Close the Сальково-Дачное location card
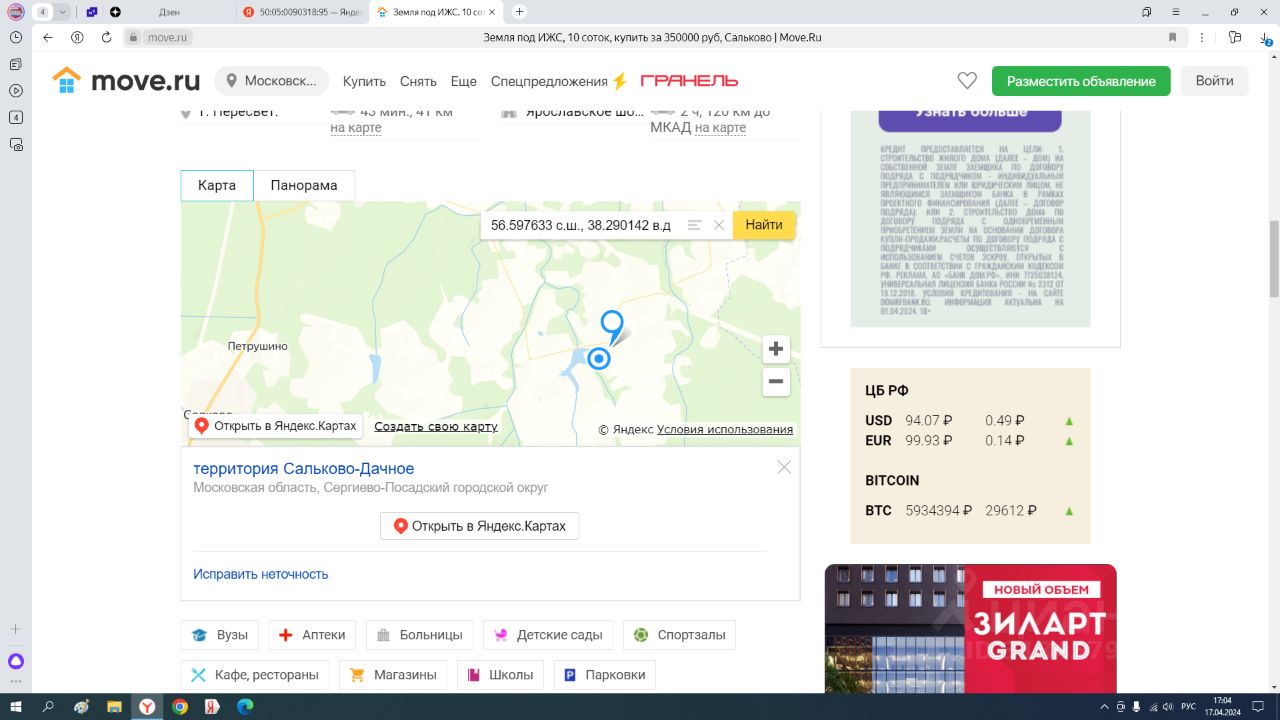 tap(784, 467)
